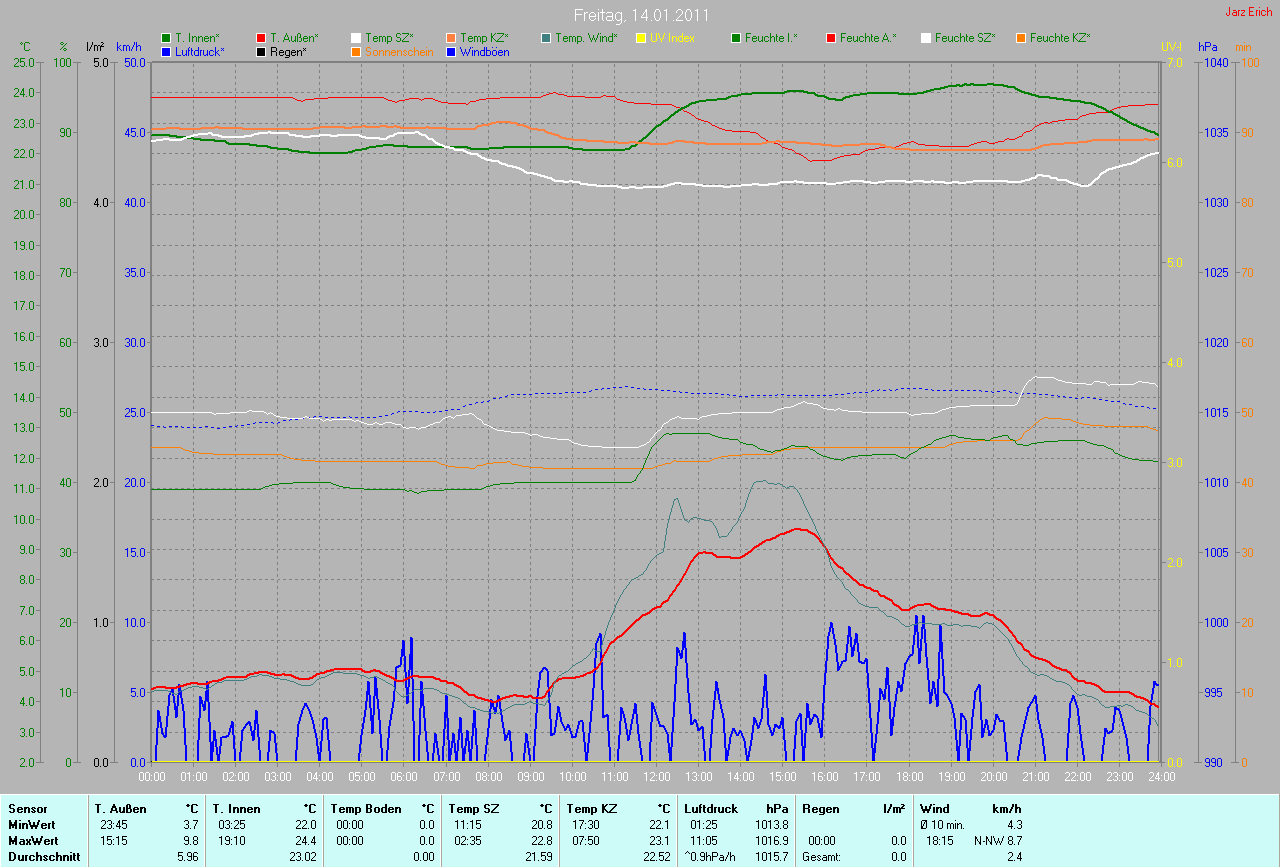
Task: Click the green T. Innen legend square
Action: (x=166, y=38)
